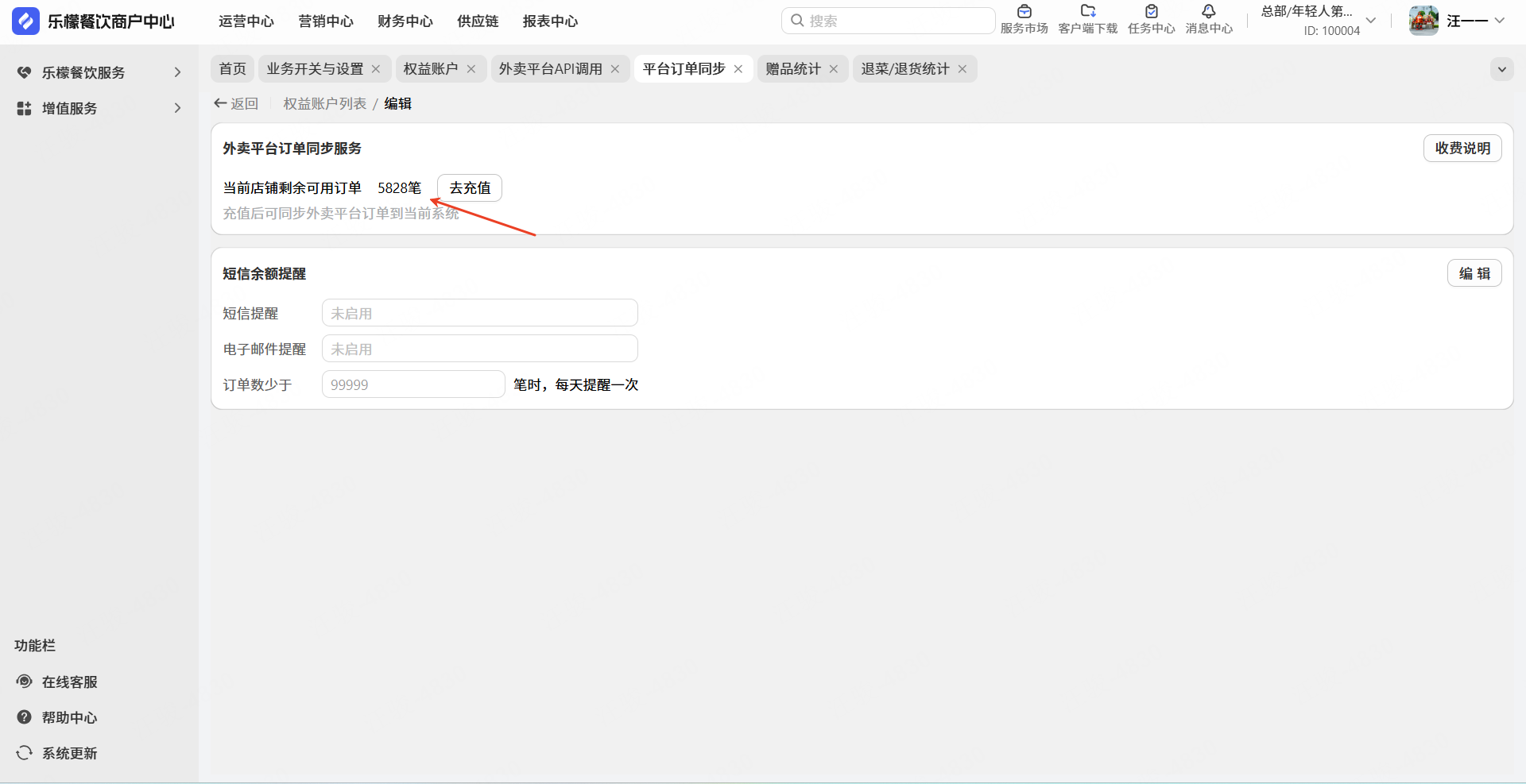This screenshot has width=1526, height=784.
Task: Click the 编辑 button for 短信余额提醒
Action: (x=1474, y=273)
